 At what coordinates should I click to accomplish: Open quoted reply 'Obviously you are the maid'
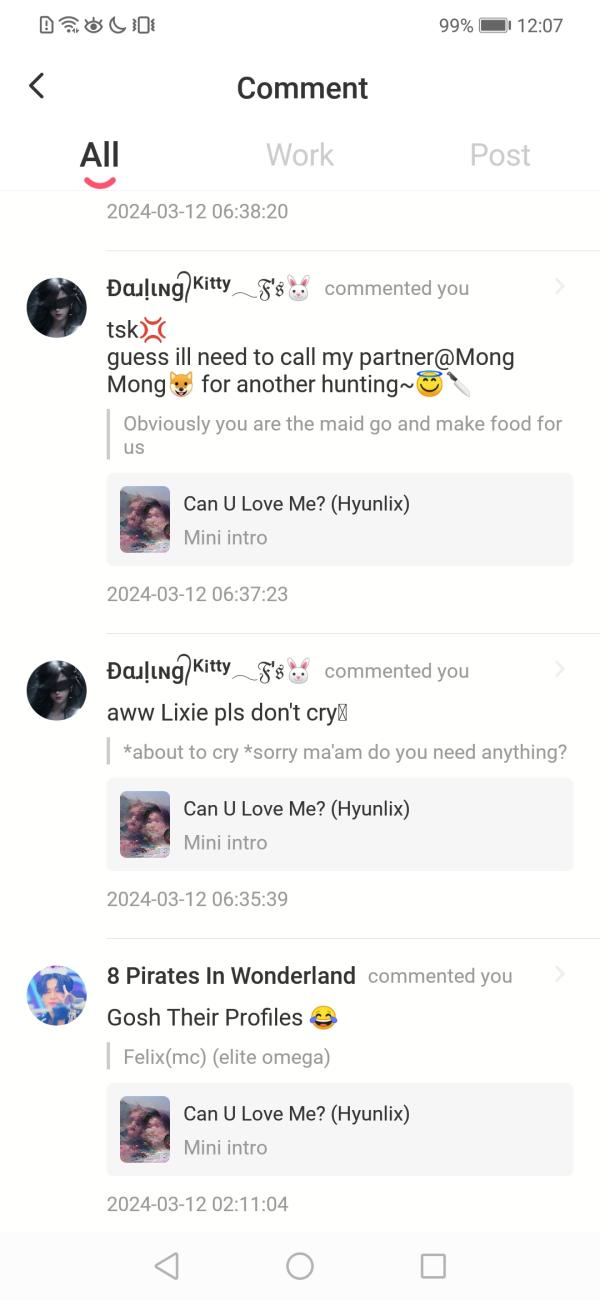tap(342, 435)
